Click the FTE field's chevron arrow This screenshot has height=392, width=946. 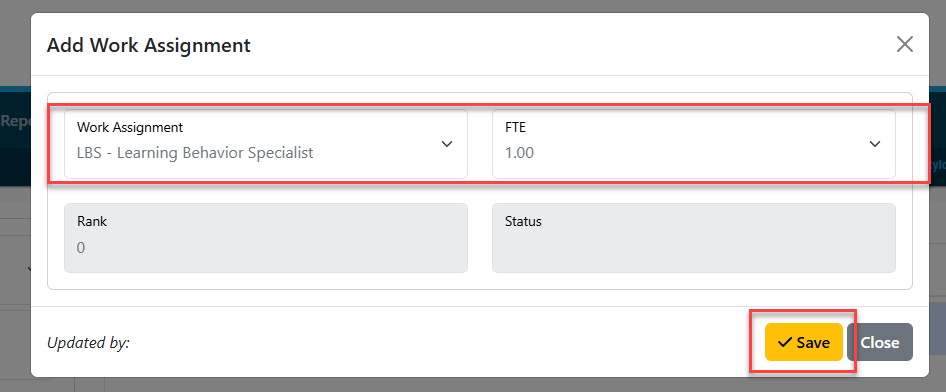coord(875,144)
